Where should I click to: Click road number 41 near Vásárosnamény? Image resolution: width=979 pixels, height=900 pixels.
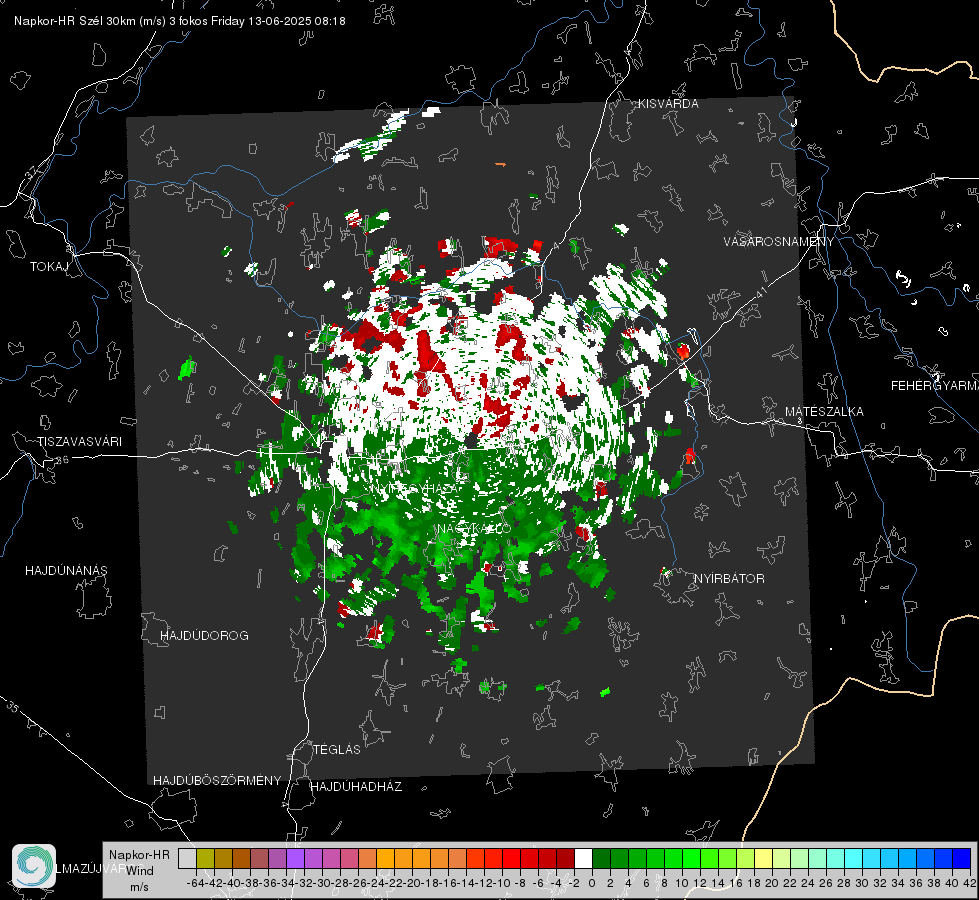coord(760,292)
